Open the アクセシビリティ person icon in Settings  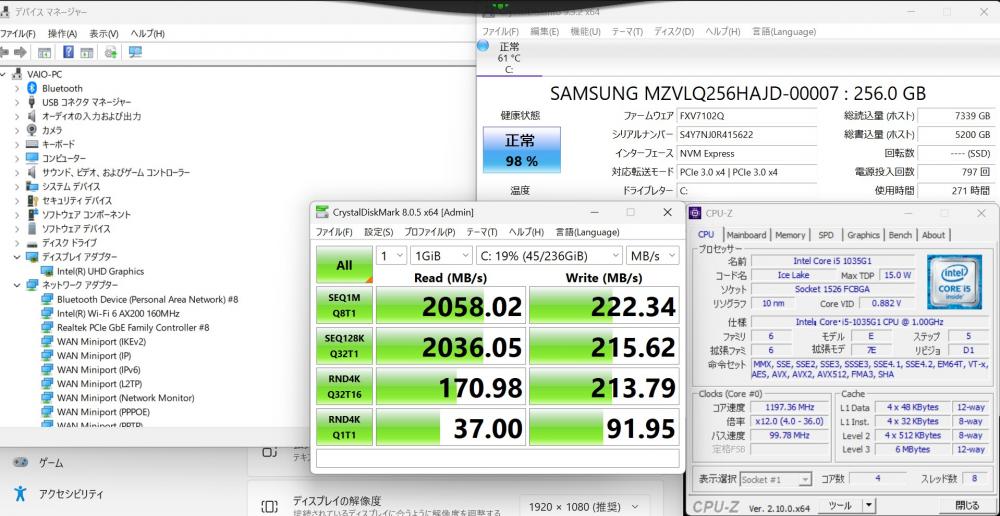[20, 493]
